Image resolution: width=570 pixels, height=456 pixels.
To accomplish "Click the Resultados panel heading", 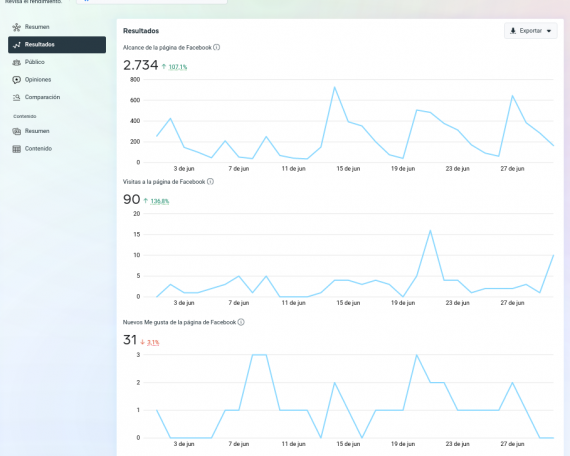I will pos(141,31).
